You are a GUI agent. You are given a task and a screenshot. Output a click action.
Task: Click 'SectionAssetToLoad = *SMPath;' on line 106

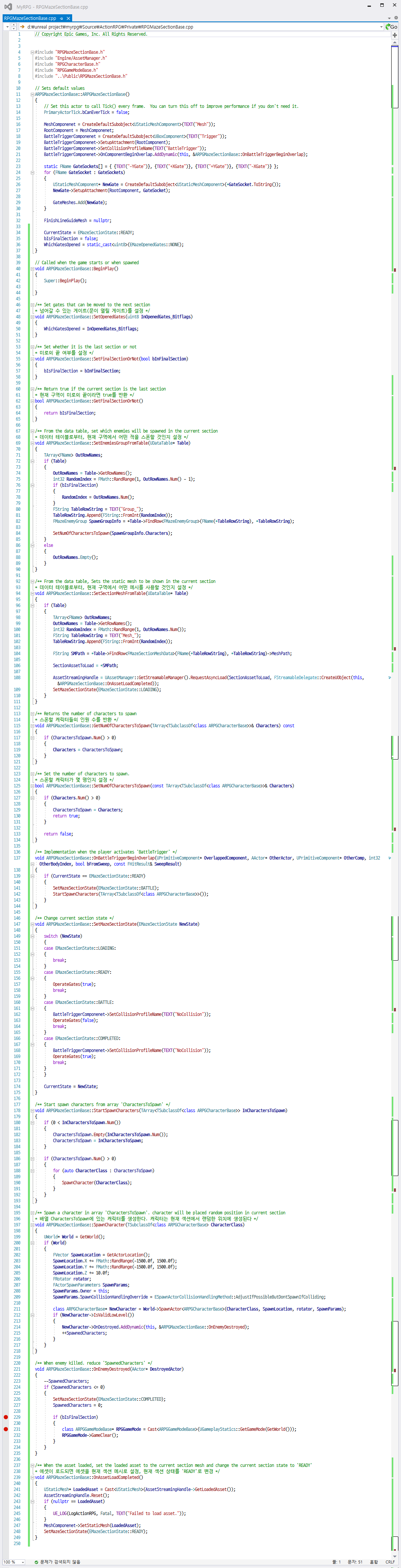pos(85,665)
